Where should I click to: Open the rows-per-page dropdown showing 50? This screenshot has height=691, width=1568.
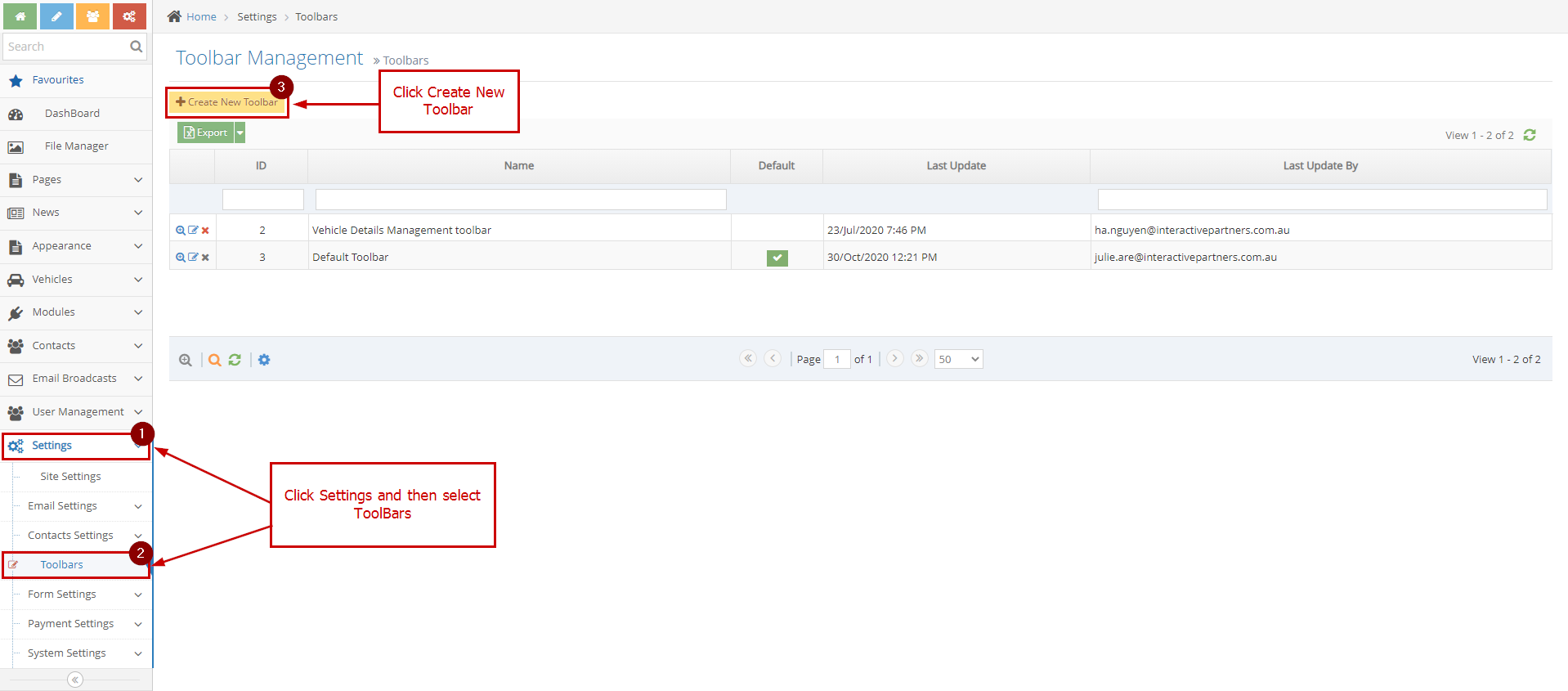tap(958, 359)
